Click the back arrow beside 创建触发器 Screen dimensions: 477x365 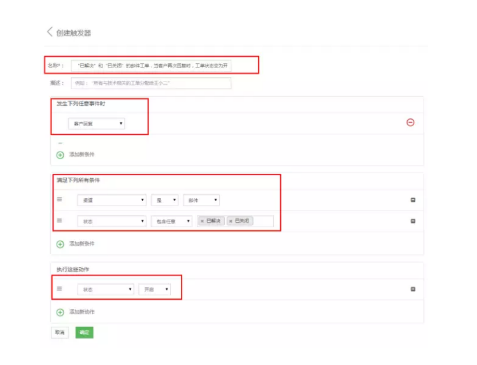(50, 32)
